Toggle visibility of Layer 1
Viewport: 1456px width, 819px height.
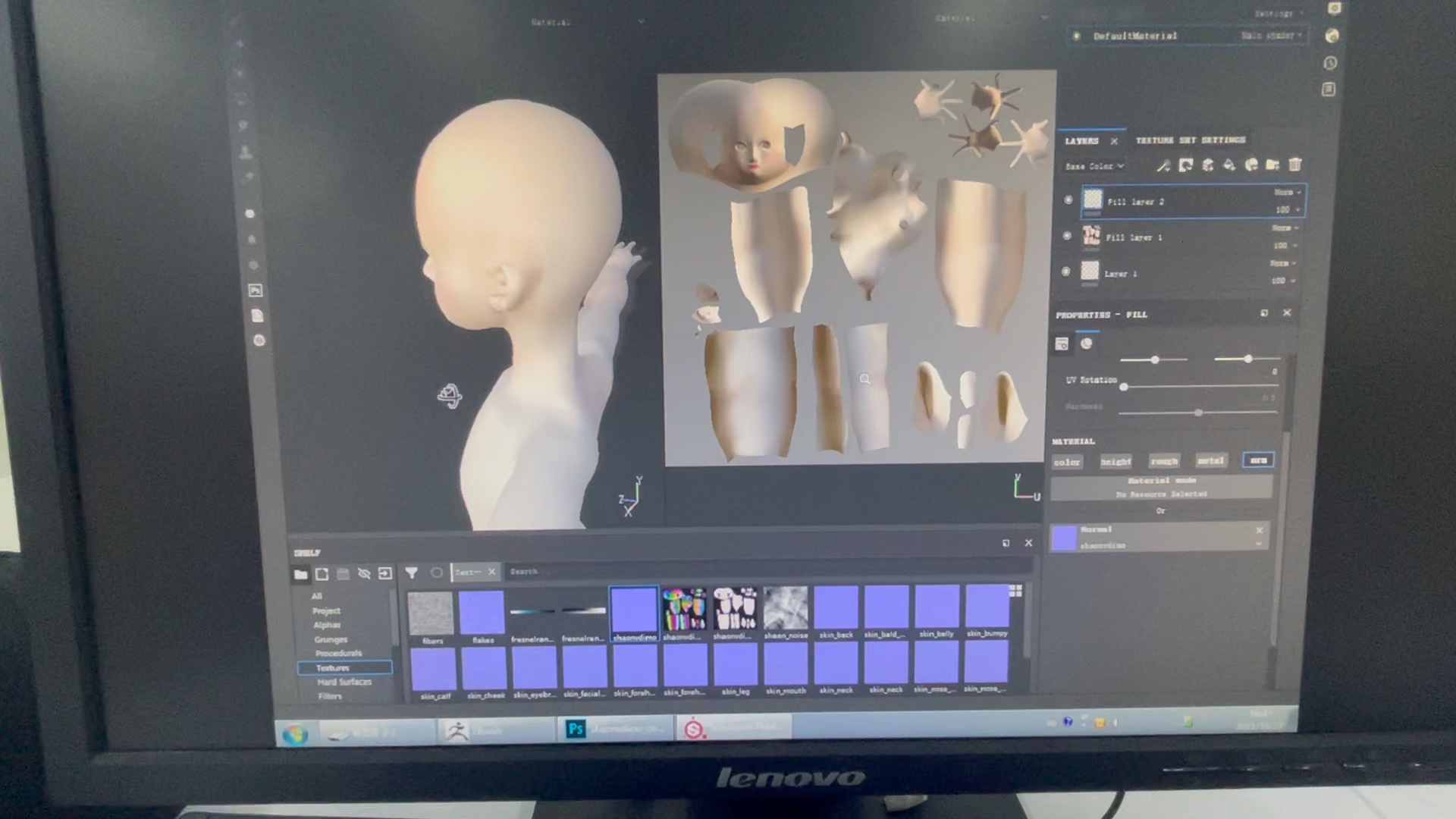(1065, 271)
